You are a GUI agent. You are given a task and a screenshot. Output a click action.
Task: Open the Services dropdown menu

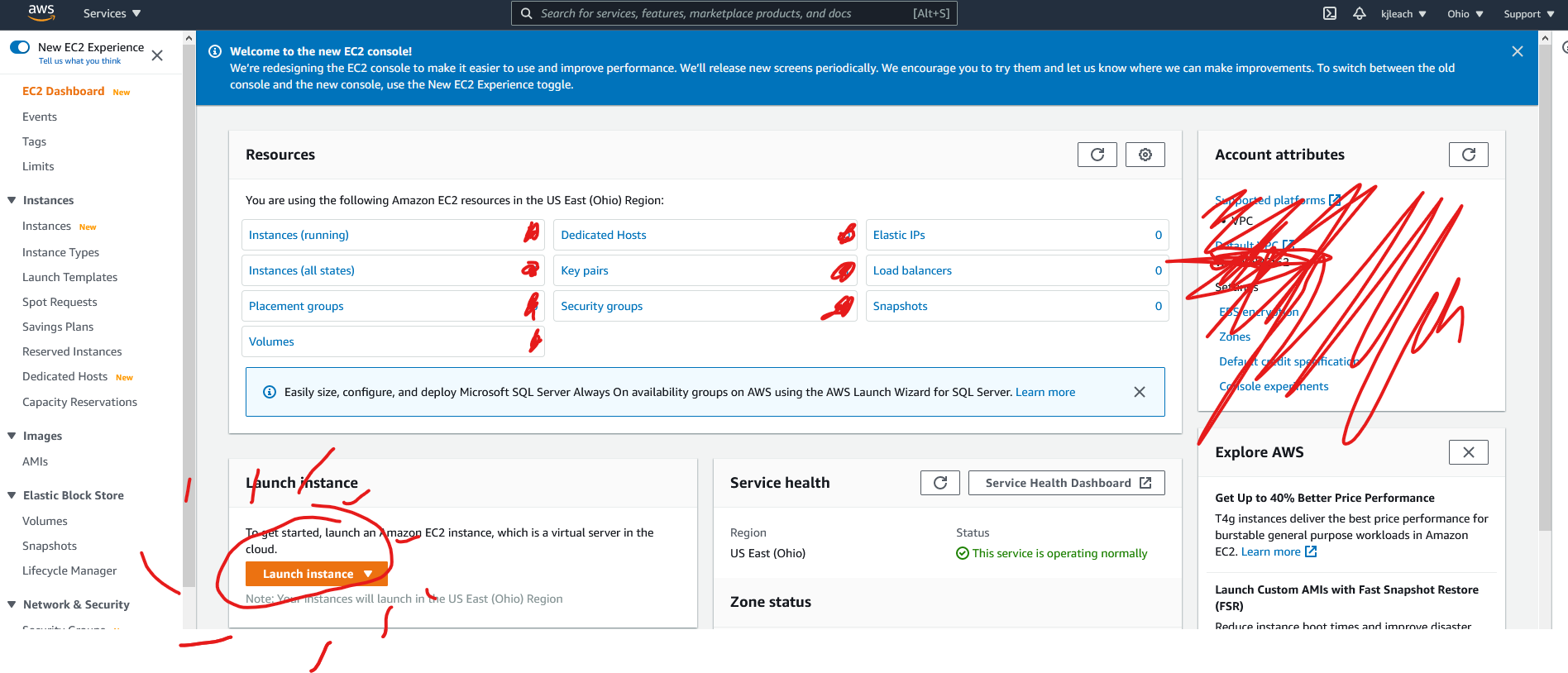[112, 13]
